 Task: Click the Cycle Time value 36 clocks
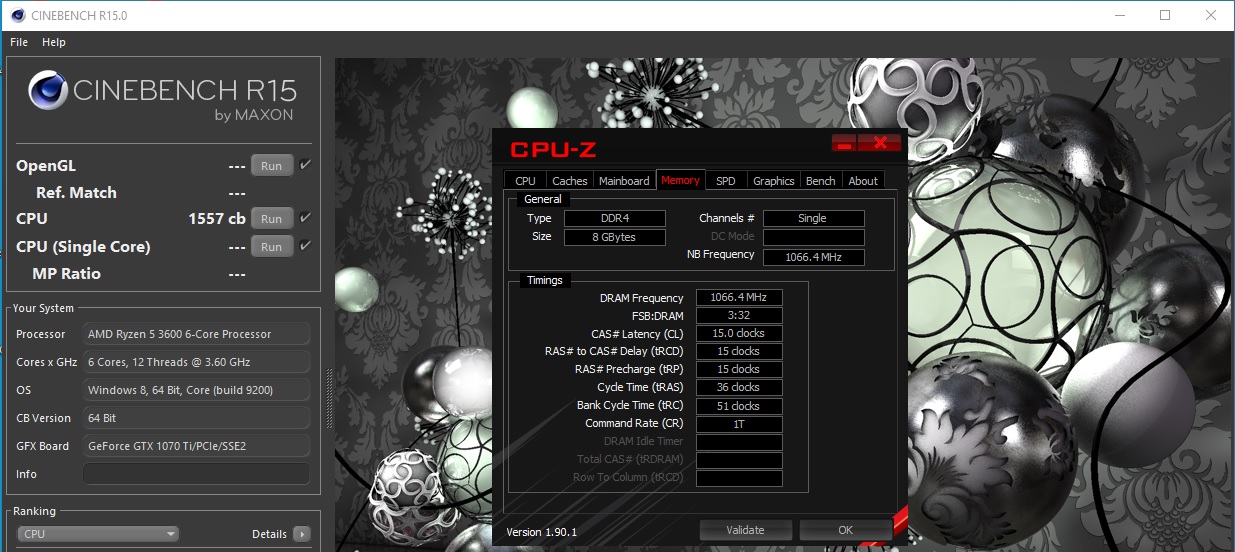(x=739, y=387)
